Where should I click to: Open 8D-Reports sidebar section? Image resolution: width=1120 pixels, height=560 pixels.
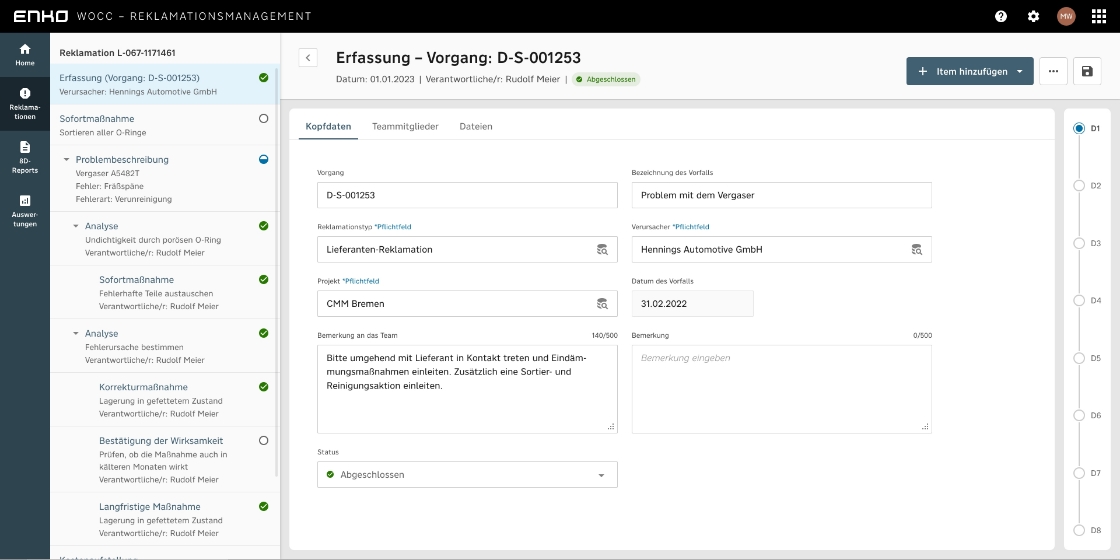tap(25, 157)
